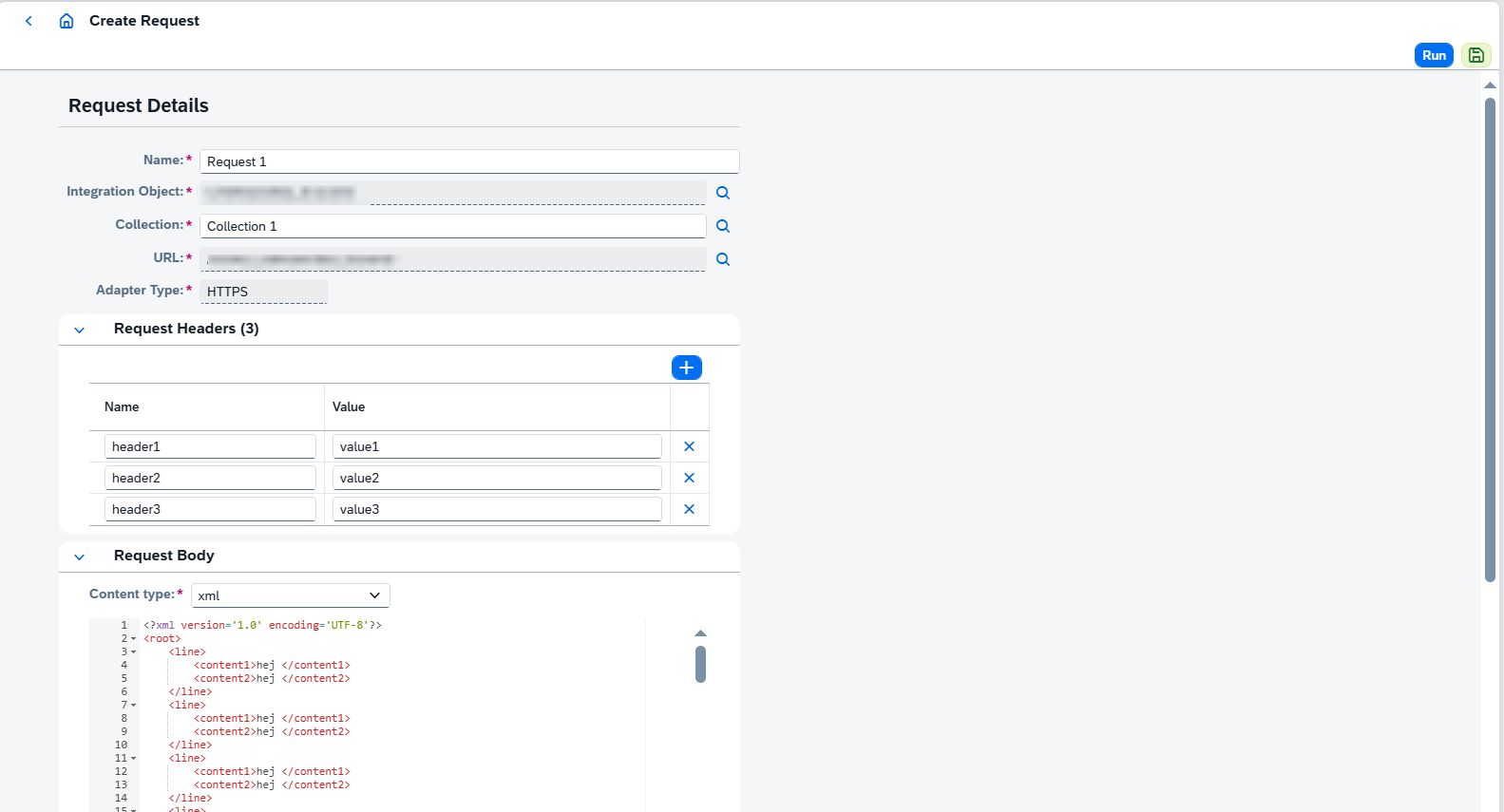Viewport: 1504px width, 812px height.
Task: Fold the line element at line 11
Action: pos(134,759)
